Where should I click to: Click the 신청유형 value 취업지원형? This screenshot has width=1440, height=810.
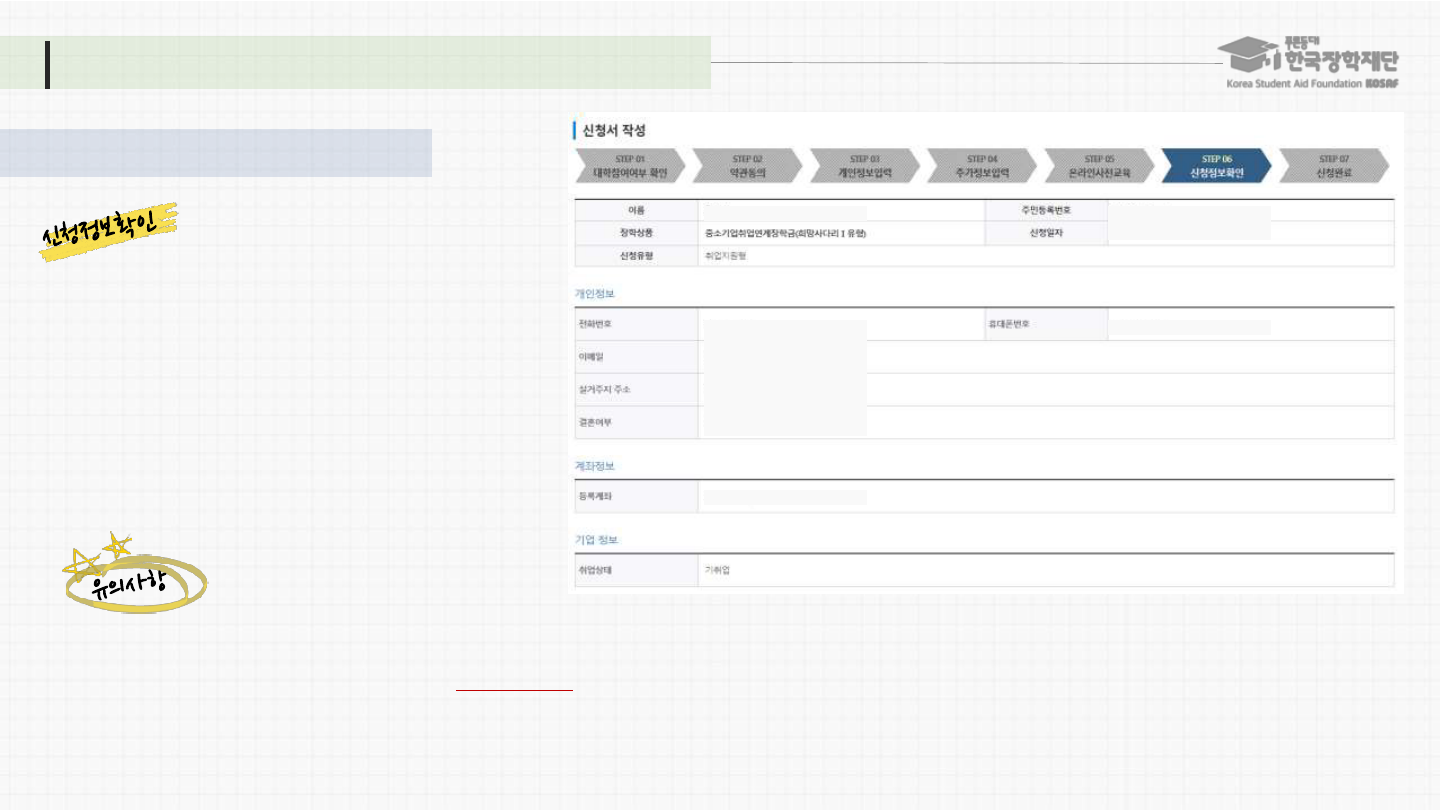pyautogui.click(x=726, y=256)
